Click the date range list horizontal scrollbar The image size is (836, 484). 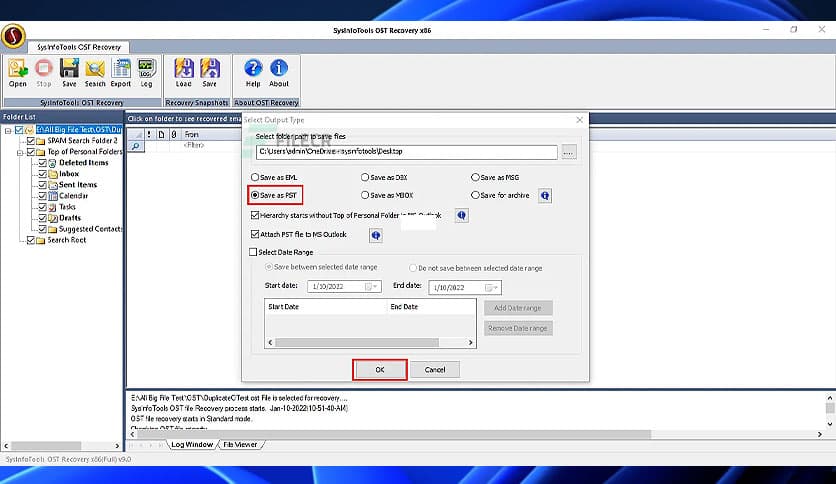[x=357, y=342]
